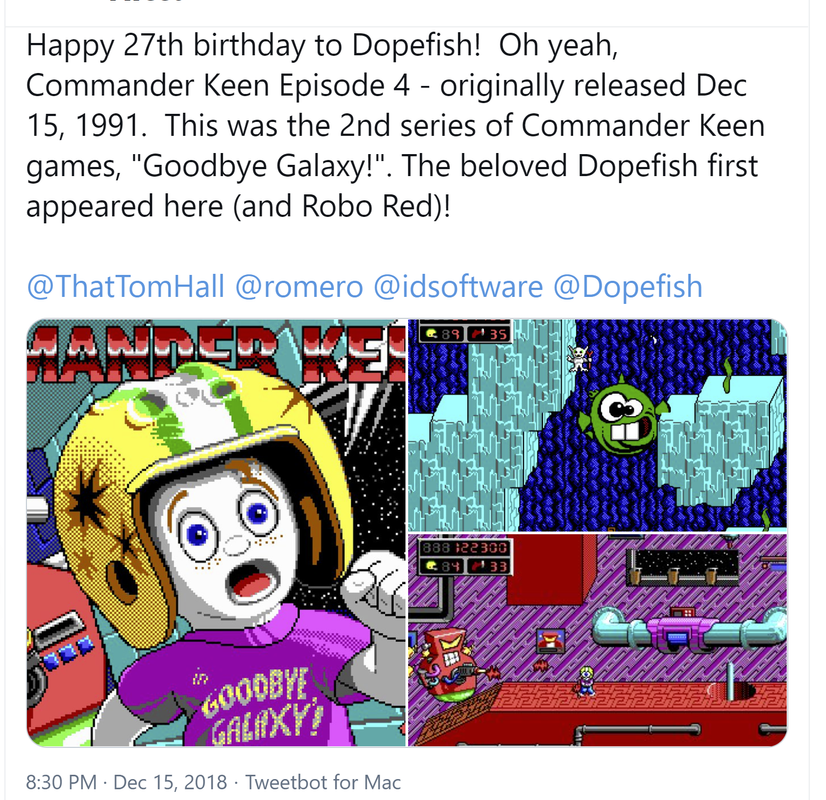This screenshot has height=800, width=826.
Task: Open the @romero profile mention
Action: tap(299, 288)
